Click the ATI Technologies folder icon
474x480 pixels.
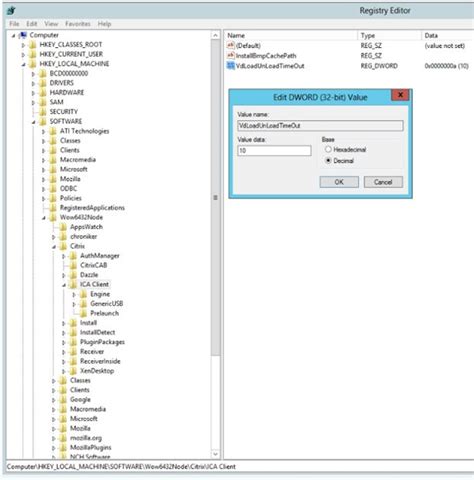point(53,131)
